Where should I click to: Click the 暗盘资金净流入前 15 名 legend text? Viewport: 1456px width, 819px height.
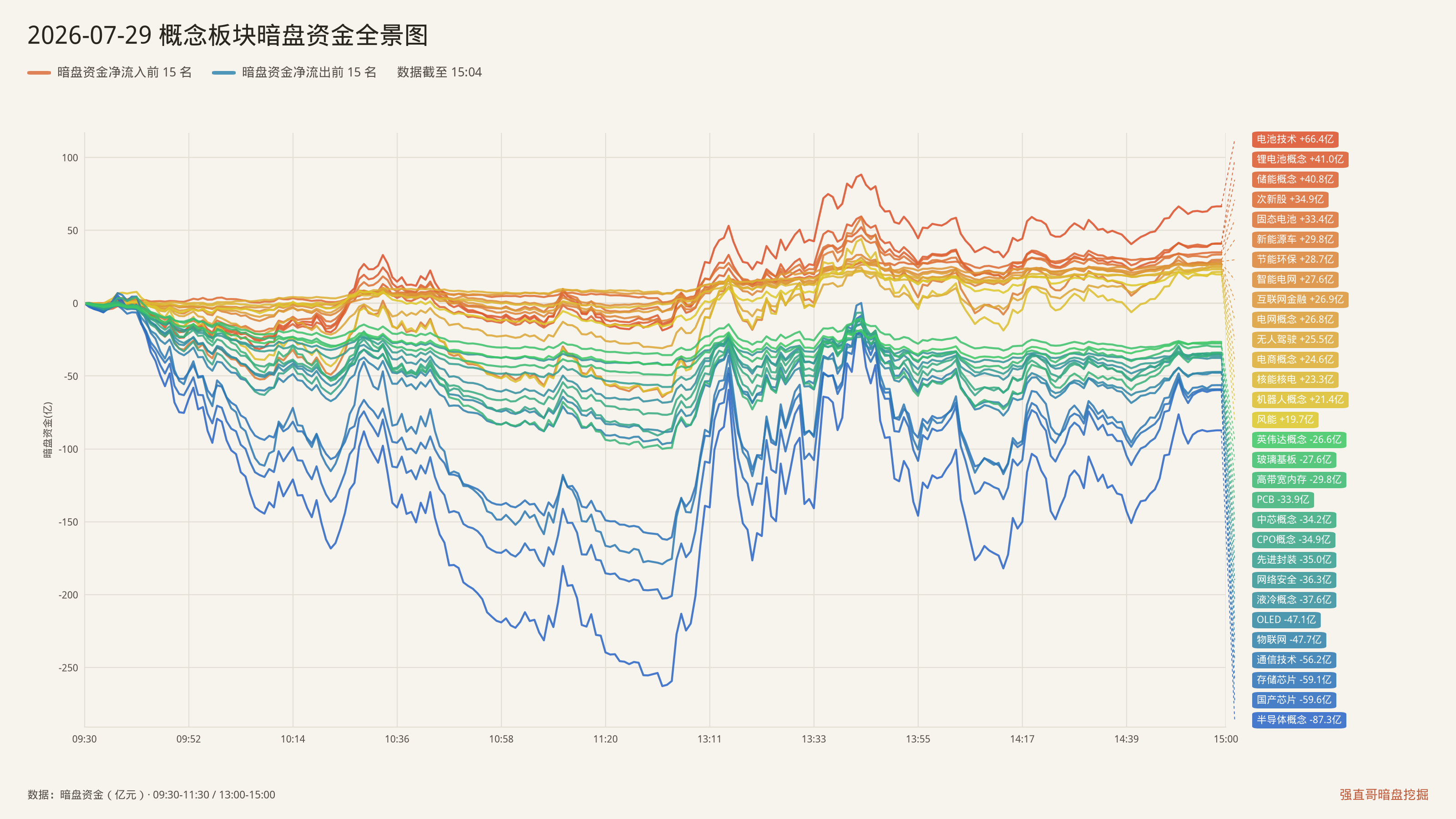124,72
